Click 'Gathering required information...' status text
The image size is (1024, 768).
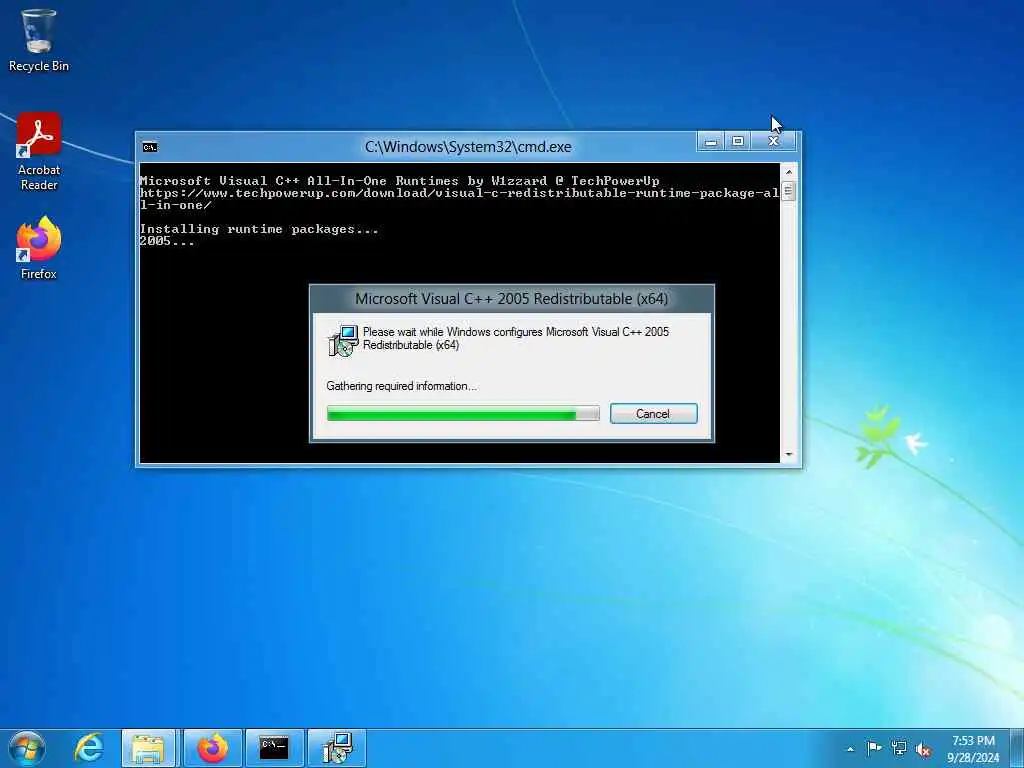tap(402, 386)
